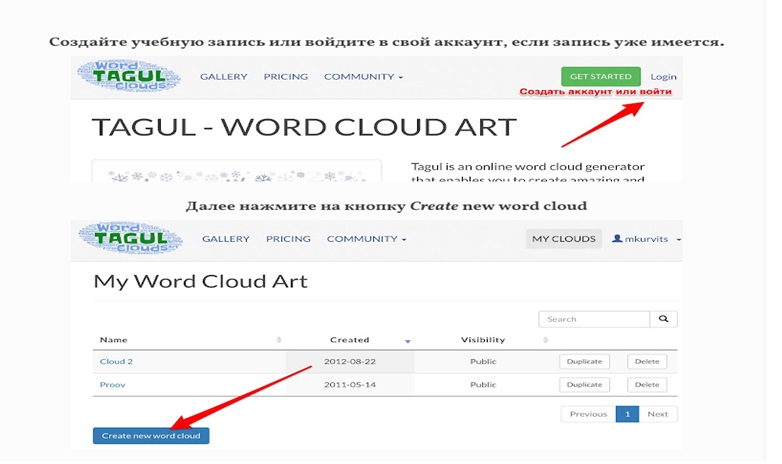Click the Public visibility cell for Cloud 2

pos(483,361)
